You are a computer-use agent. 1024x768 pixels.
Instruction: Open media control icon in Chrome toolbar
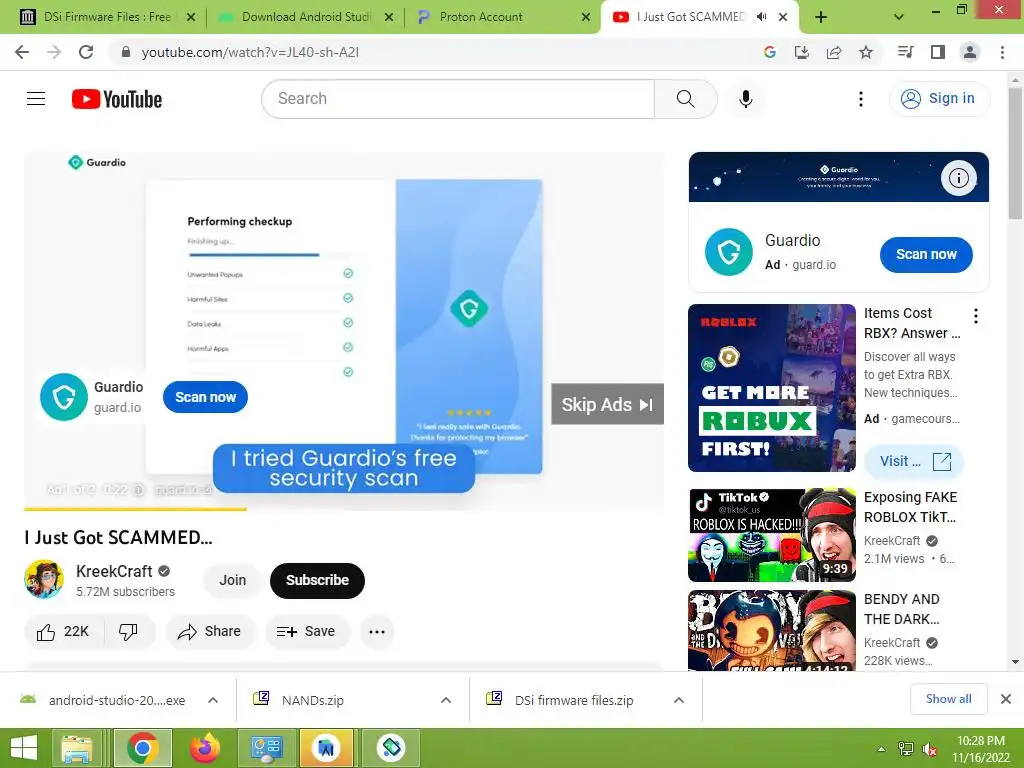tap(905, 52)
